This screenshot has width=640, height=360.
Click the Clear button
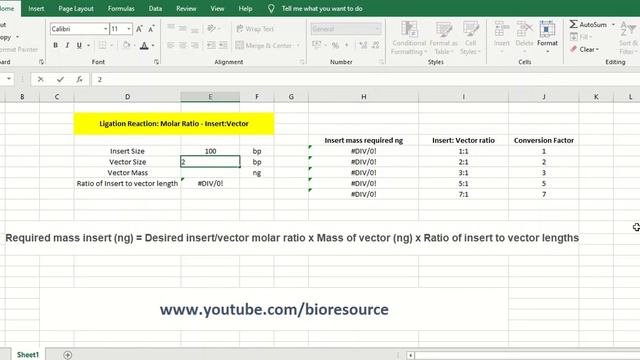[x=584, y=49]
